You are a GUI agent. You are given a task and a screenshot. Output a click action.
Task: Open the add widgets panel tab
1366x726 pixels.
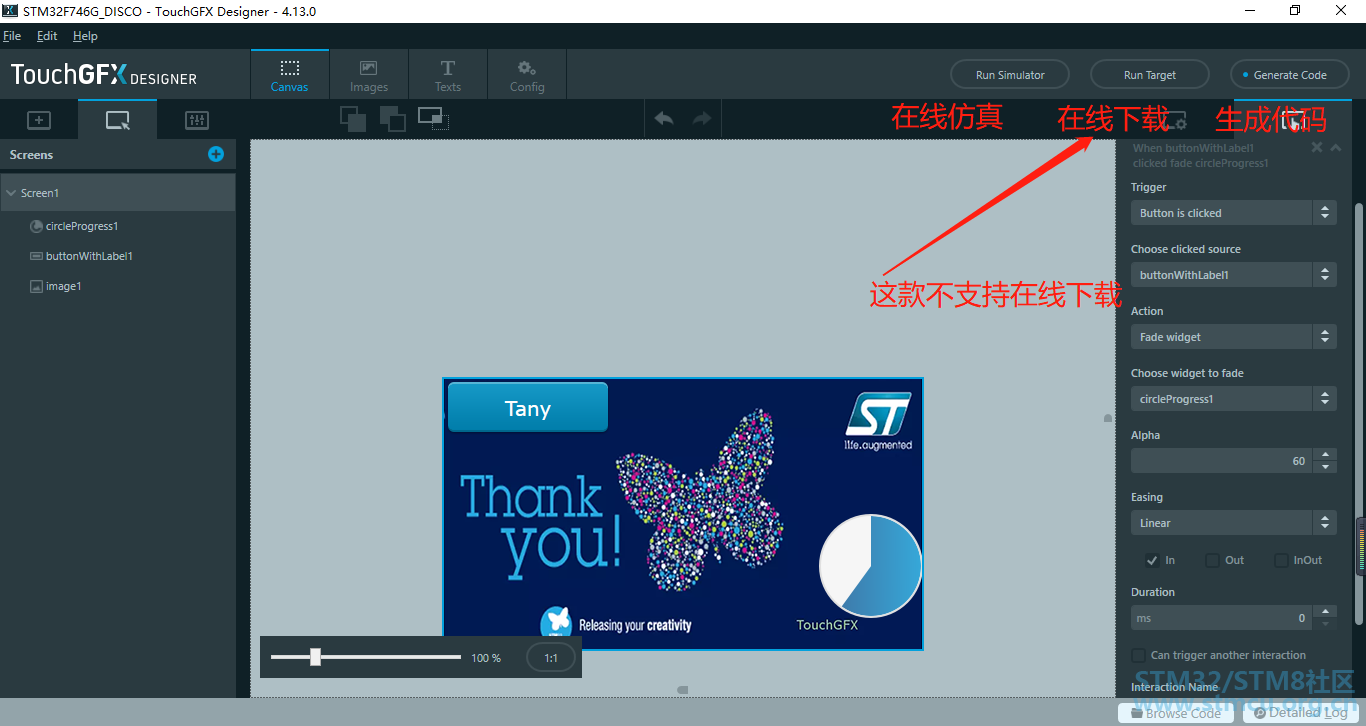tap(39, 120)
